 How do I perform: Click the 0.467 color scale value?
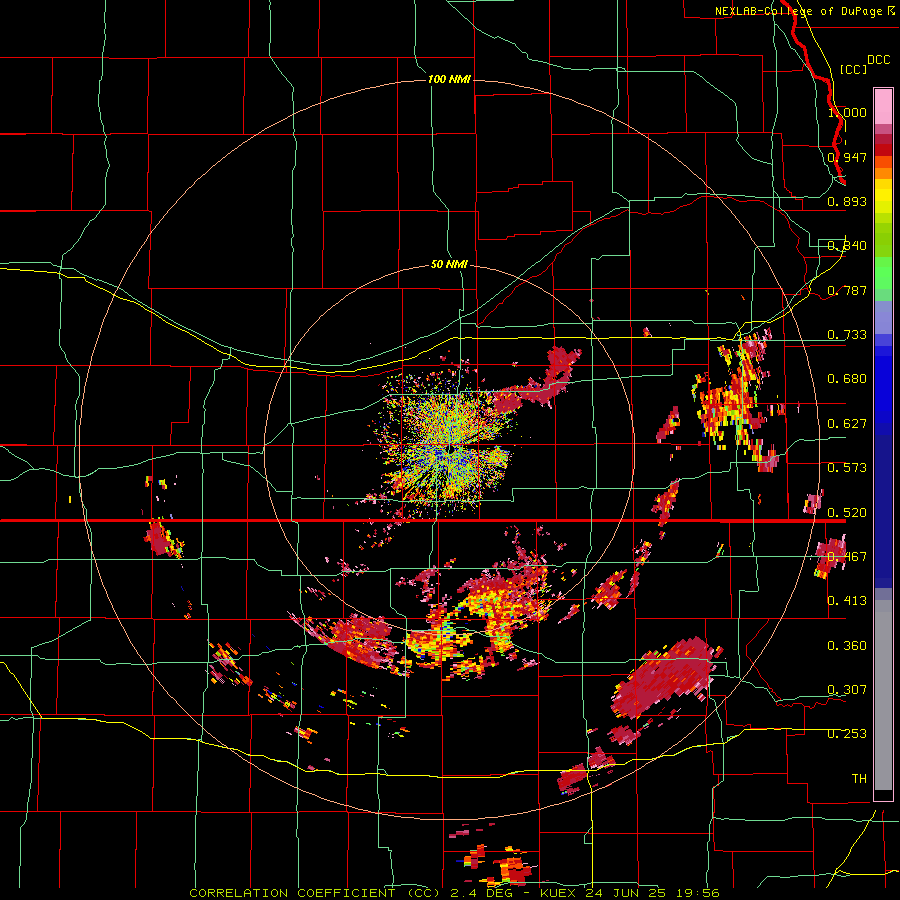coord(847,557)
